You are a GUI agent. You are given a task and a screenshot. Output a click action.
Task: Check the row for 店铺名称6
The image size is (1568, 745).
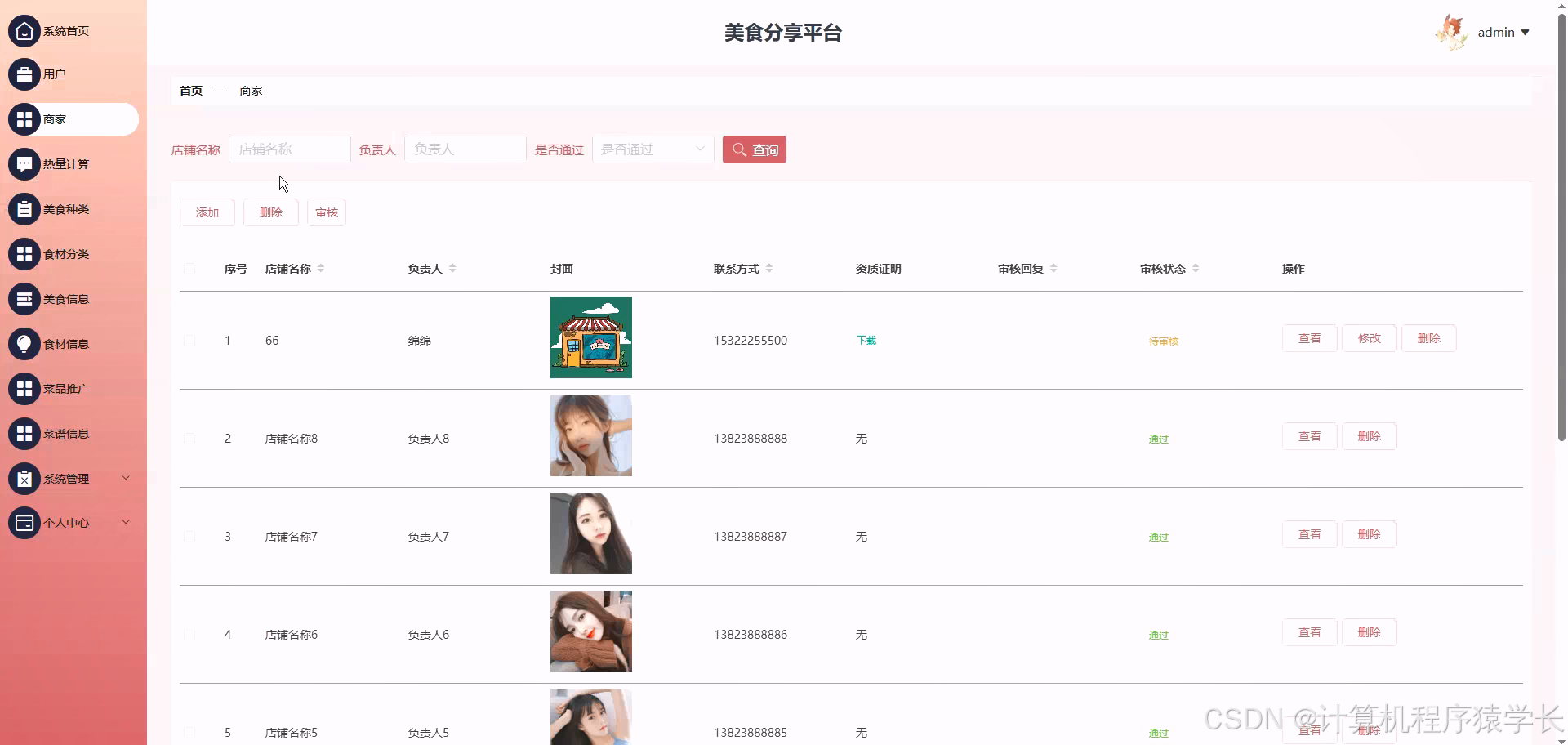[x=189, y=635]
